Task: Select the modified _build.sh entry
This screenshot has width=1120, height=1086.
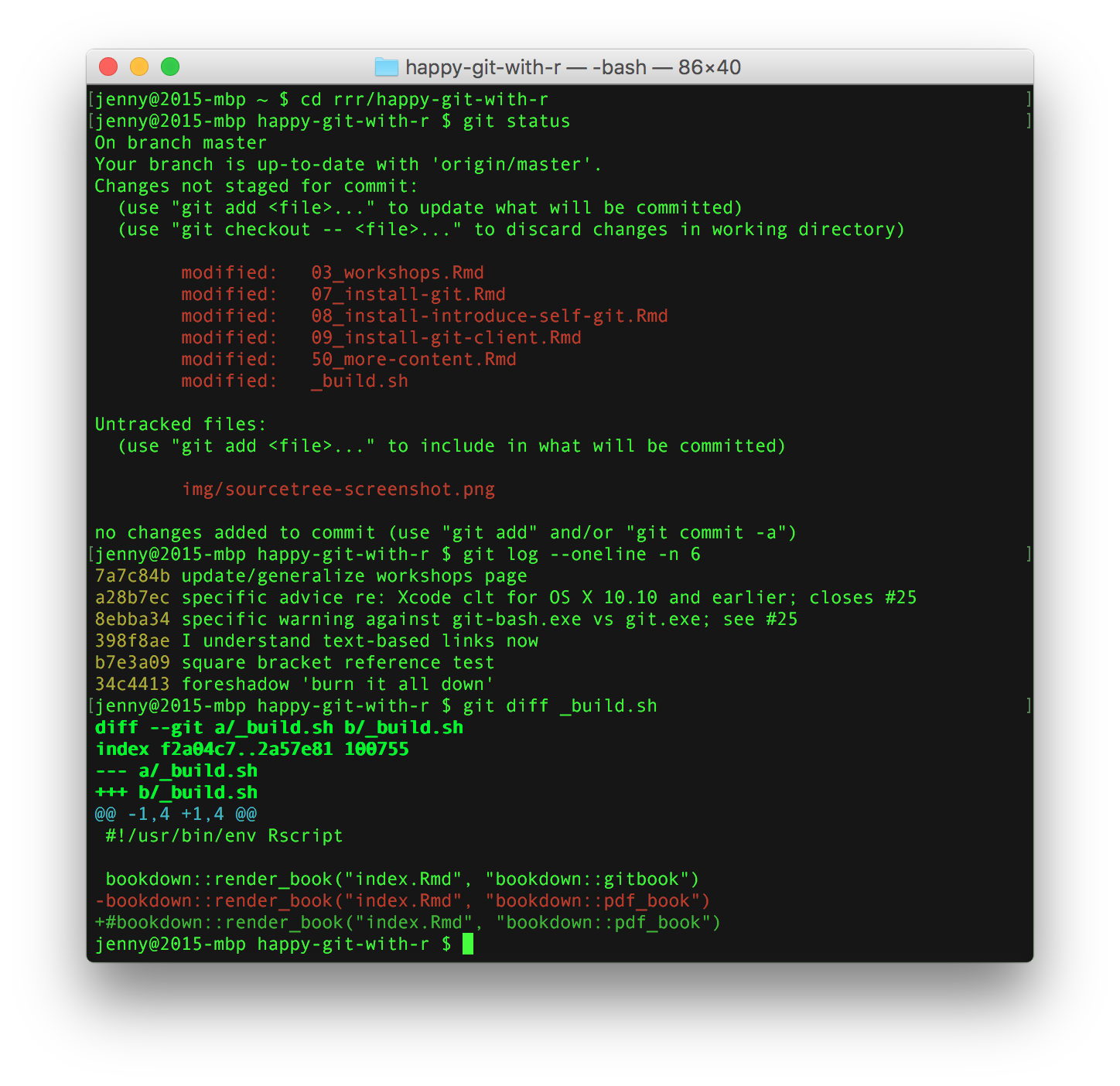Action: [x=358, y=381]
